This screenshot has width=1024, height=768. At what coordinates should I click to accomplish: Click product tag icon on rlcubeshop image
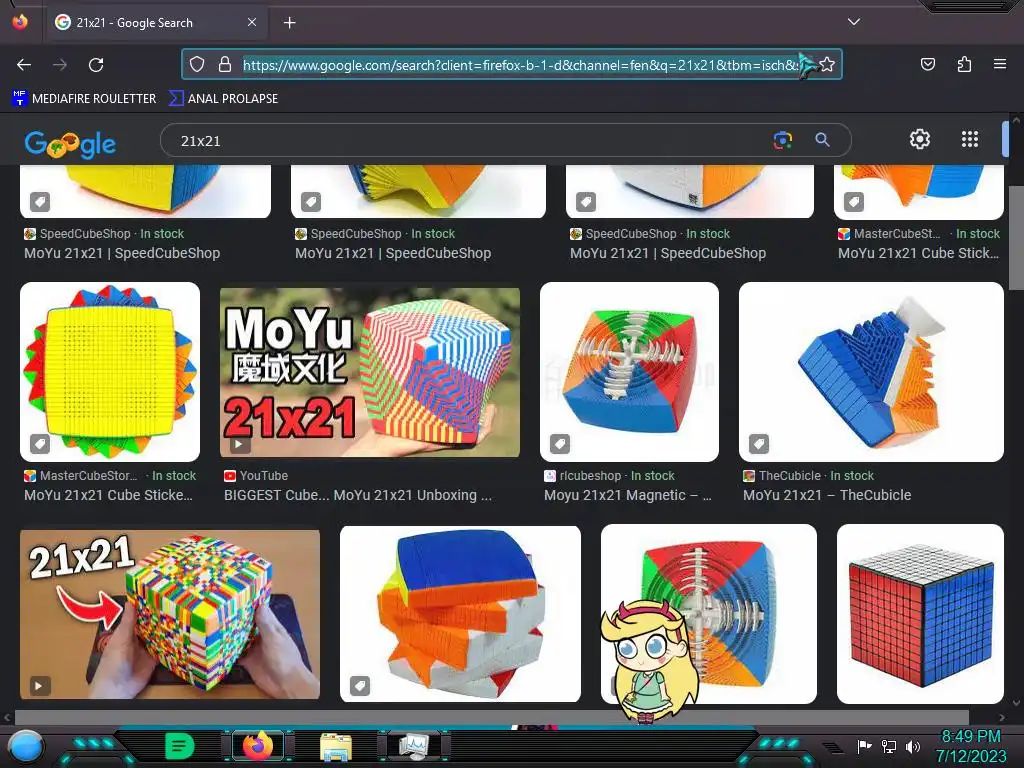(560, 444)
